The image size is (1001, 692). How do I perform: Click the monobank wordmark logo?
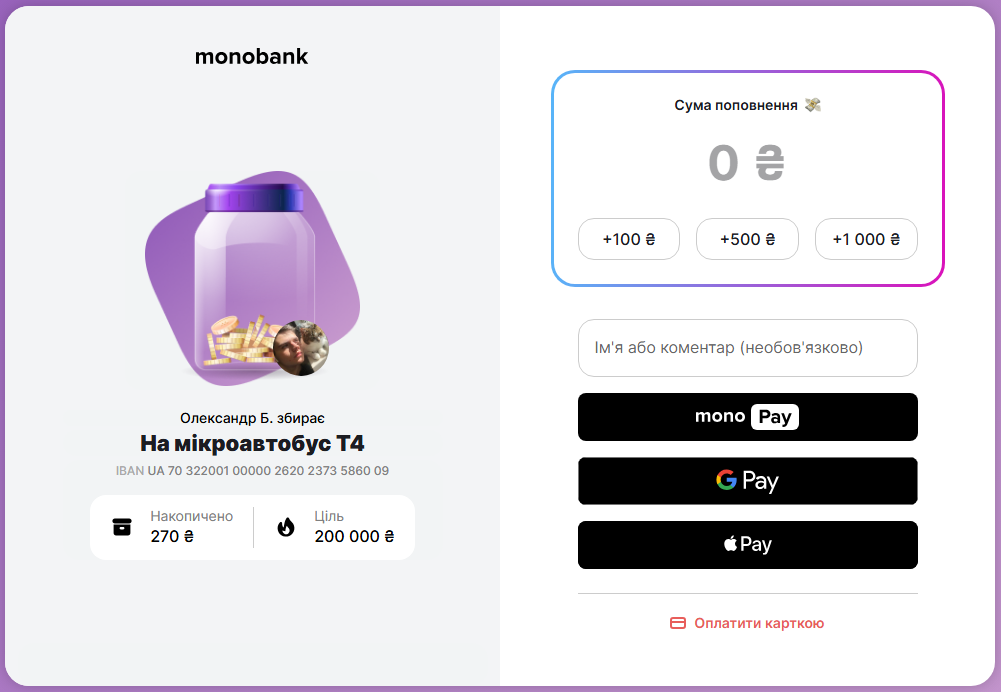click(x=251, y=56)
